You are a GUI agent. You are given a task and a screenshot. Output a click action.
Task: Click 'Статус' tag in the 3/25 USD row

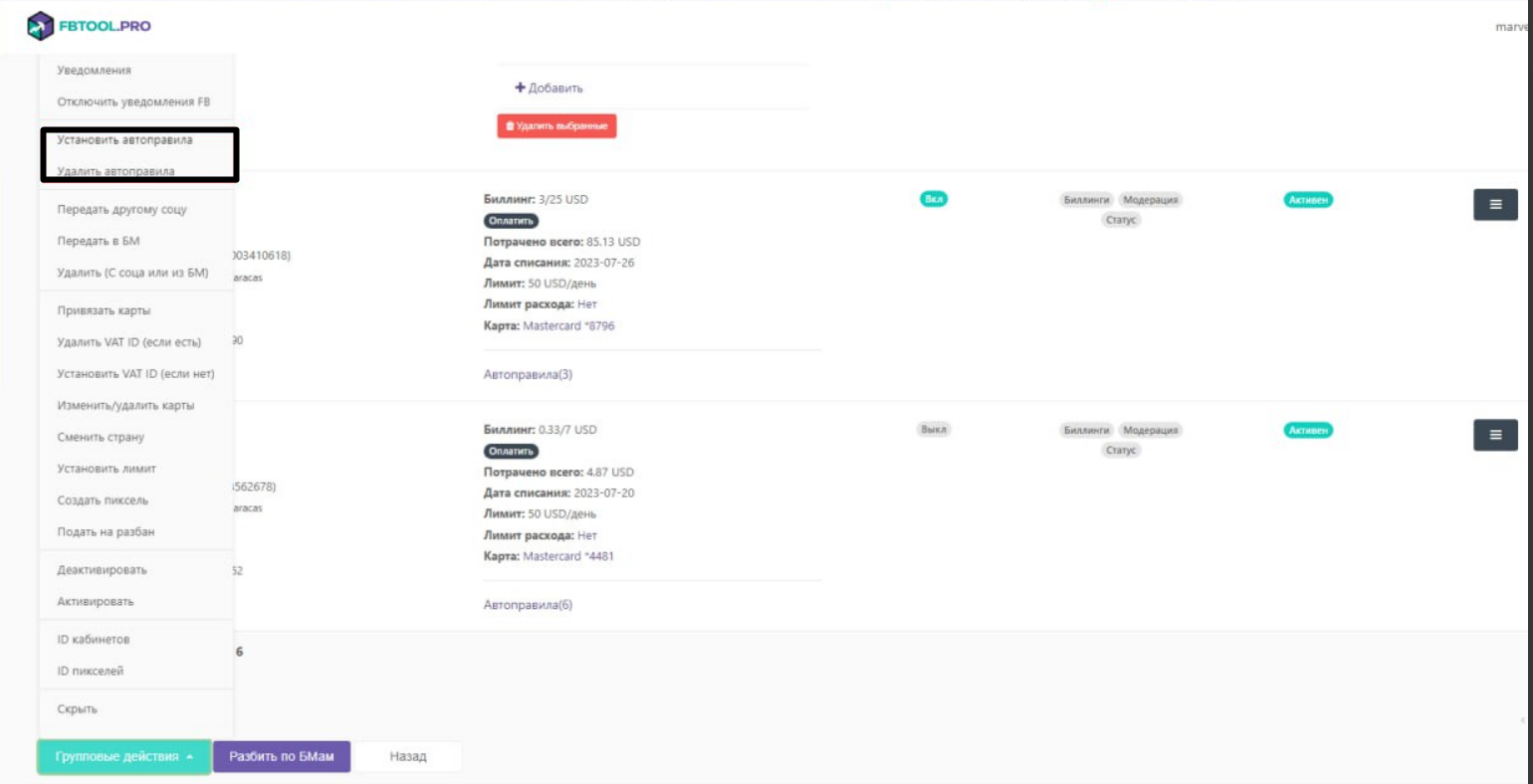(1121, 220)
